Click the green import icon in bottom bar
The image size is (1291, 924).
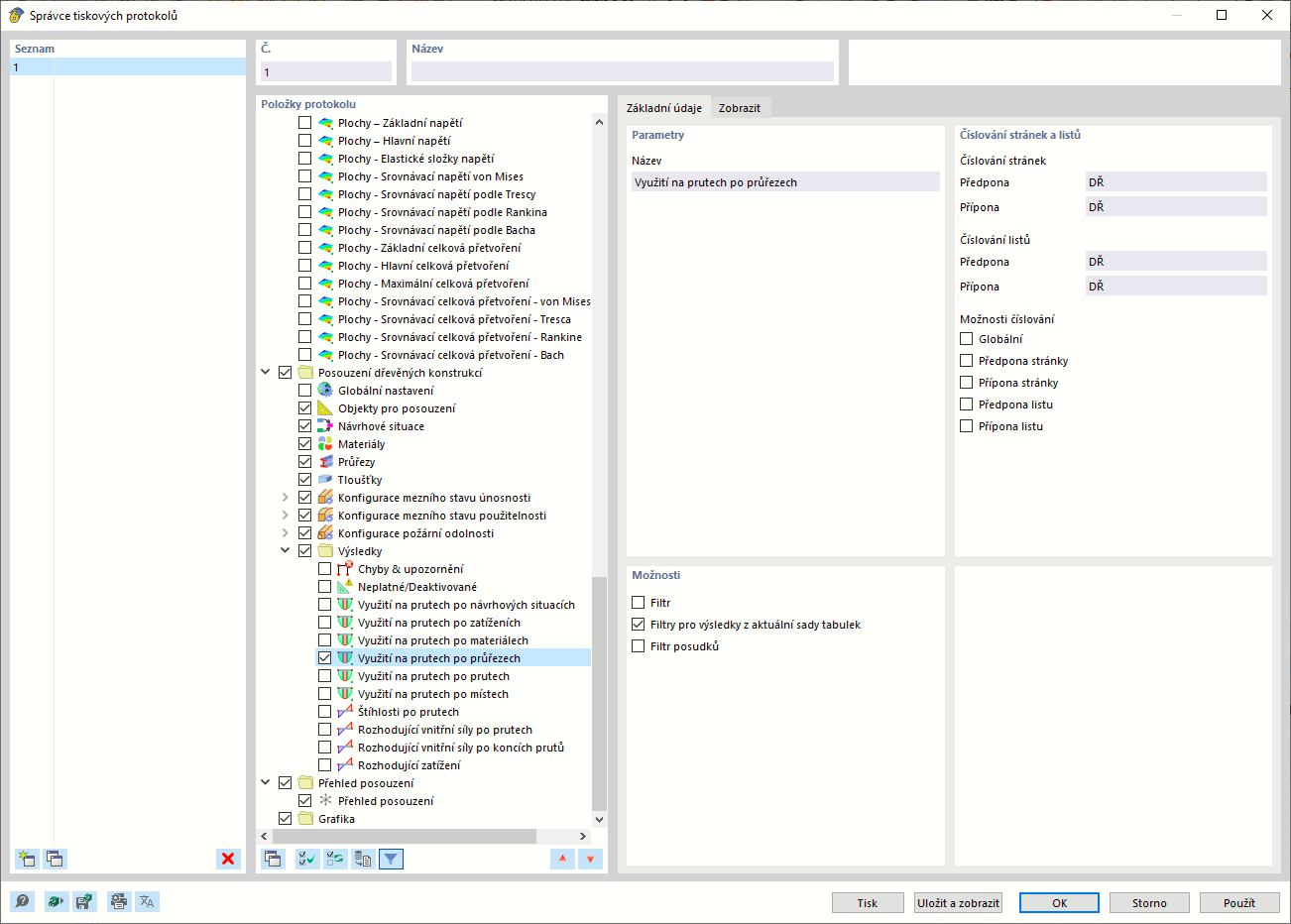click(57, 901)
